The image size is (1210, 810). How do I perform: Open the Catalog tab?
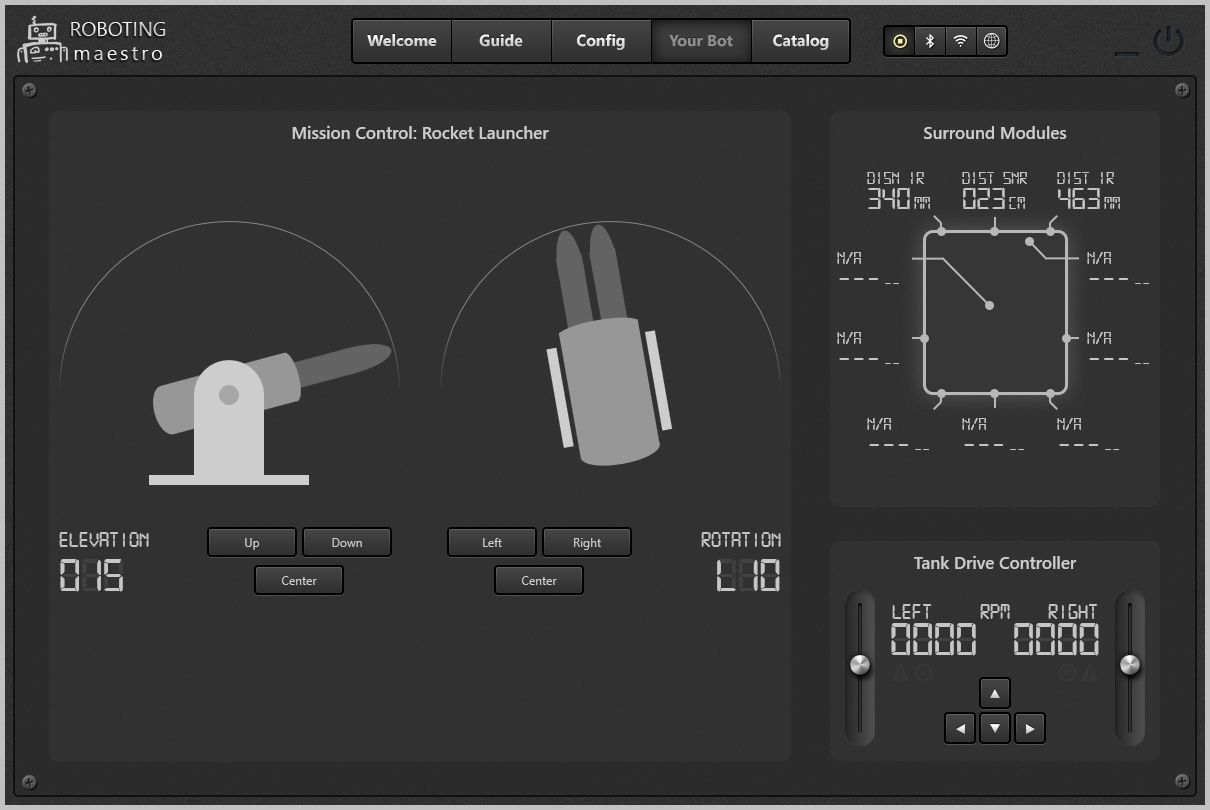(x=800, y=41)
